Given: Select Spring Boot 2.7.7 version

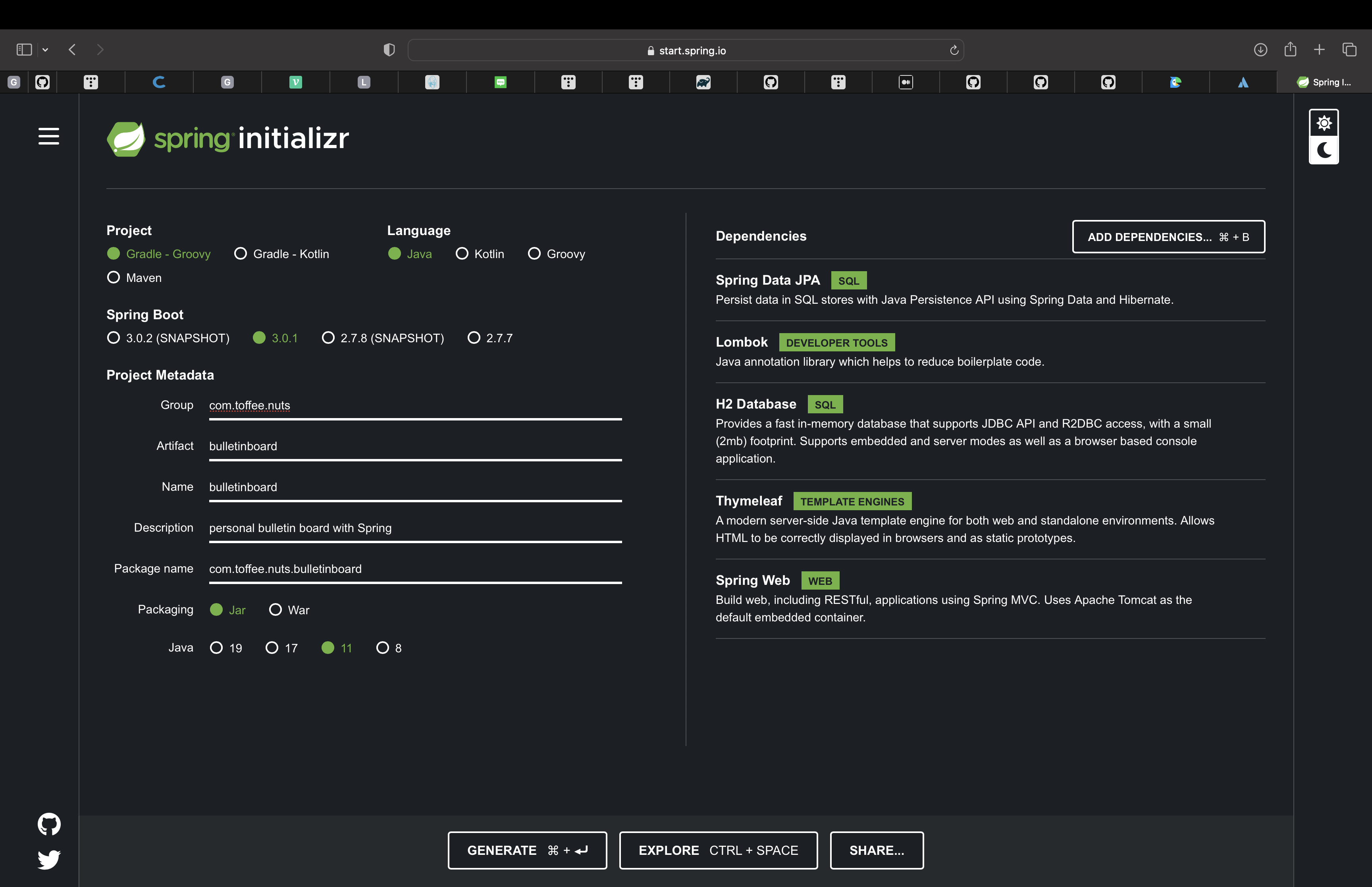Looking at the screenshot, I should (490, 338).
